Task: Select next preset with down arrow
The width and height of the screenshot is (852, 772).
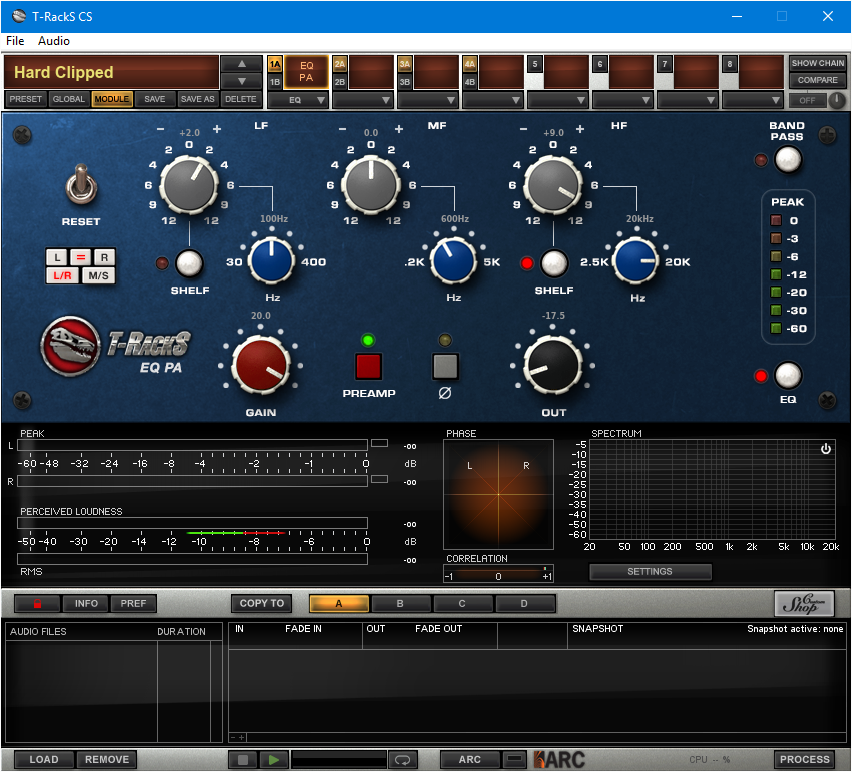Action: [242, 81]
